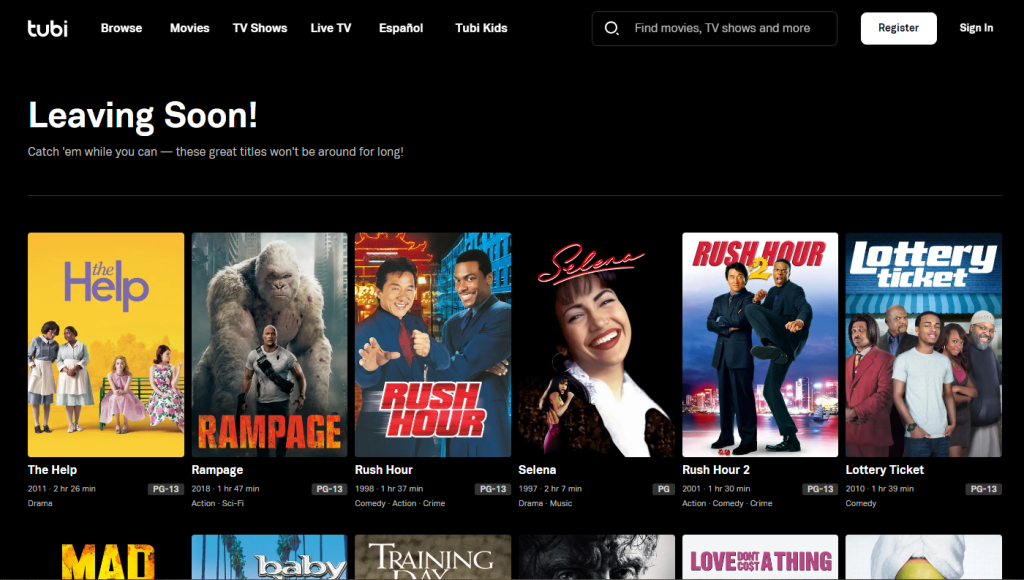Switch to Live TV
The height and width of the screenshot is (580, 1024).
[x=330, y=28]
